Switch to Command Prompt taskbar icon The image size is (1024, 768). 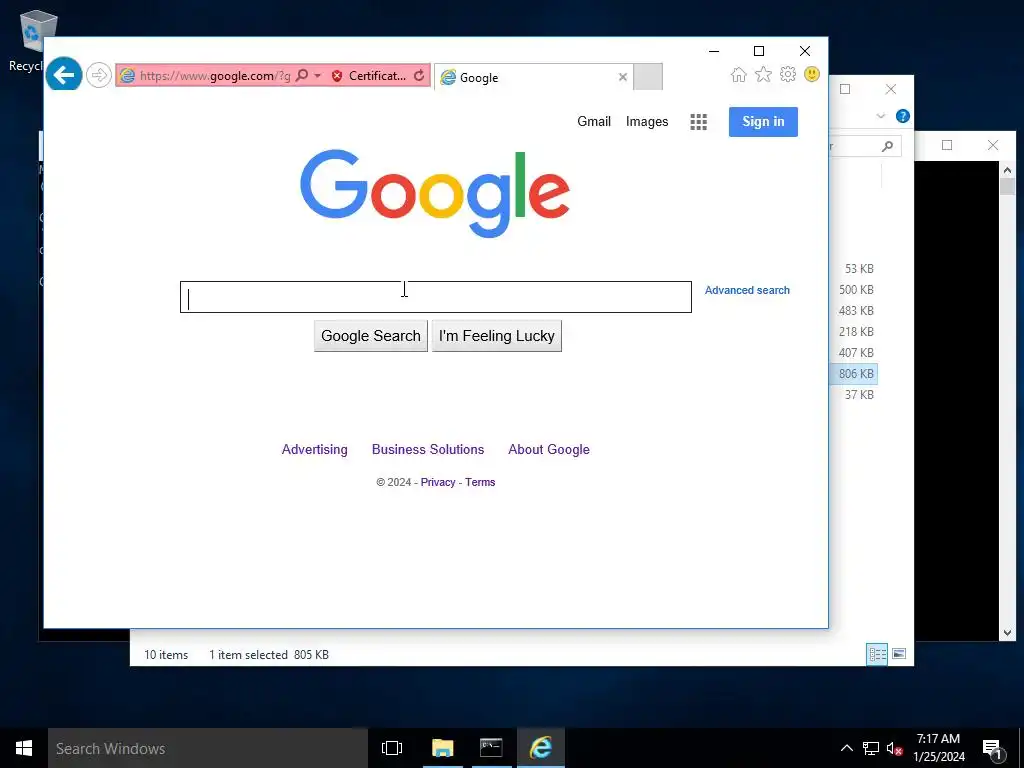pyautogui.click(x=491, y=748)
